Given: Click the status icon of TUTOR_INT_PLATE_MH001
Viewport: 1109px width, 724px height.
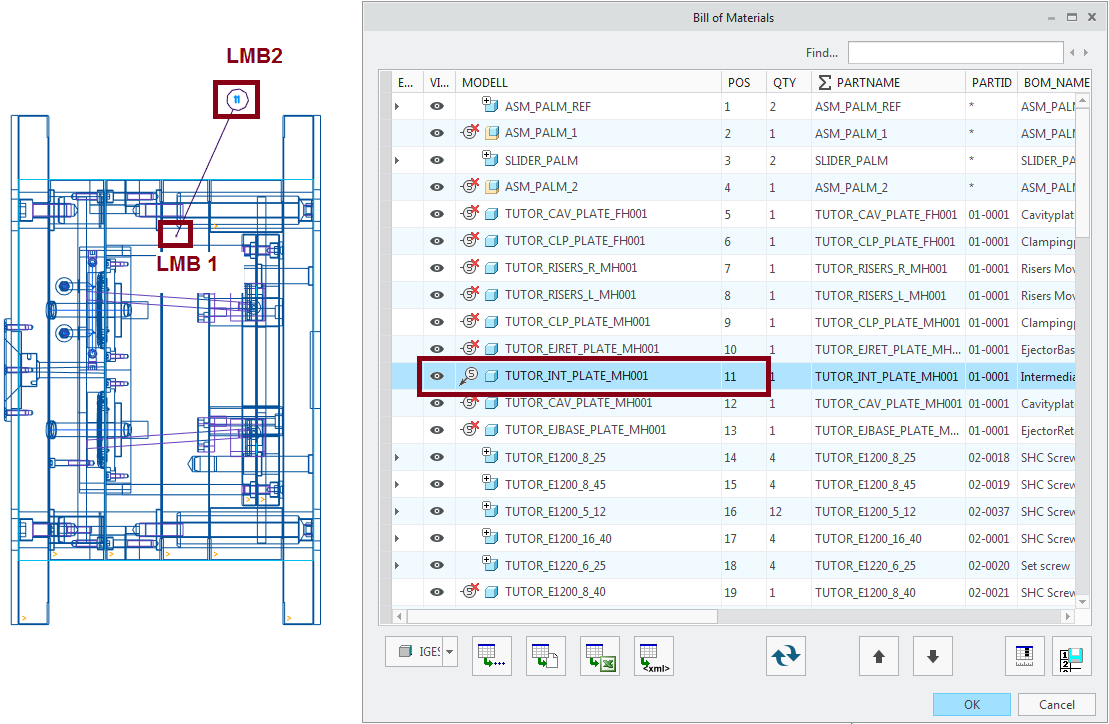Looking at the screenshot, I should 469,376.
